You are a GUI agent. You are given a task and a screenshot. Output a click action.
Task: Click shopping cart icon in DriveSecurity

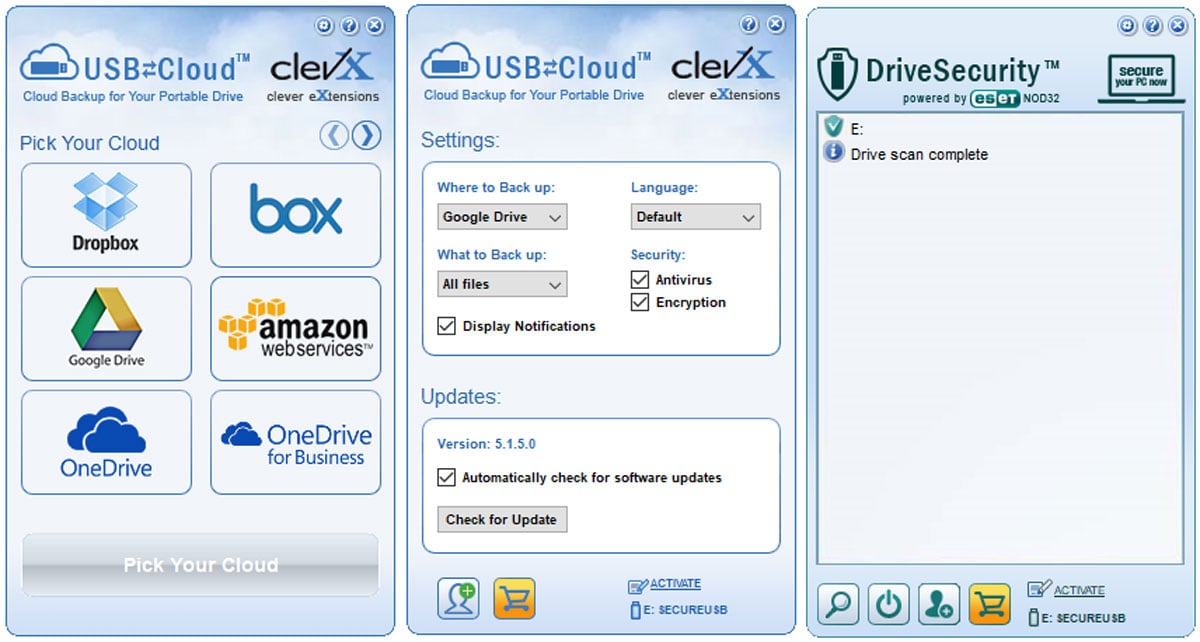pos(989,604)
